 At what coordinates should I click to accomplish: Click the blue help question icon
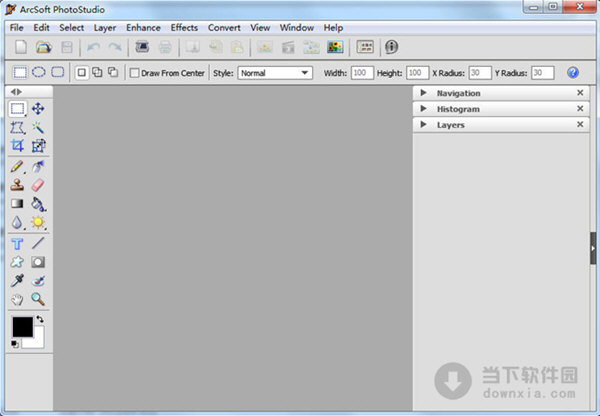[x=573, y=73]
